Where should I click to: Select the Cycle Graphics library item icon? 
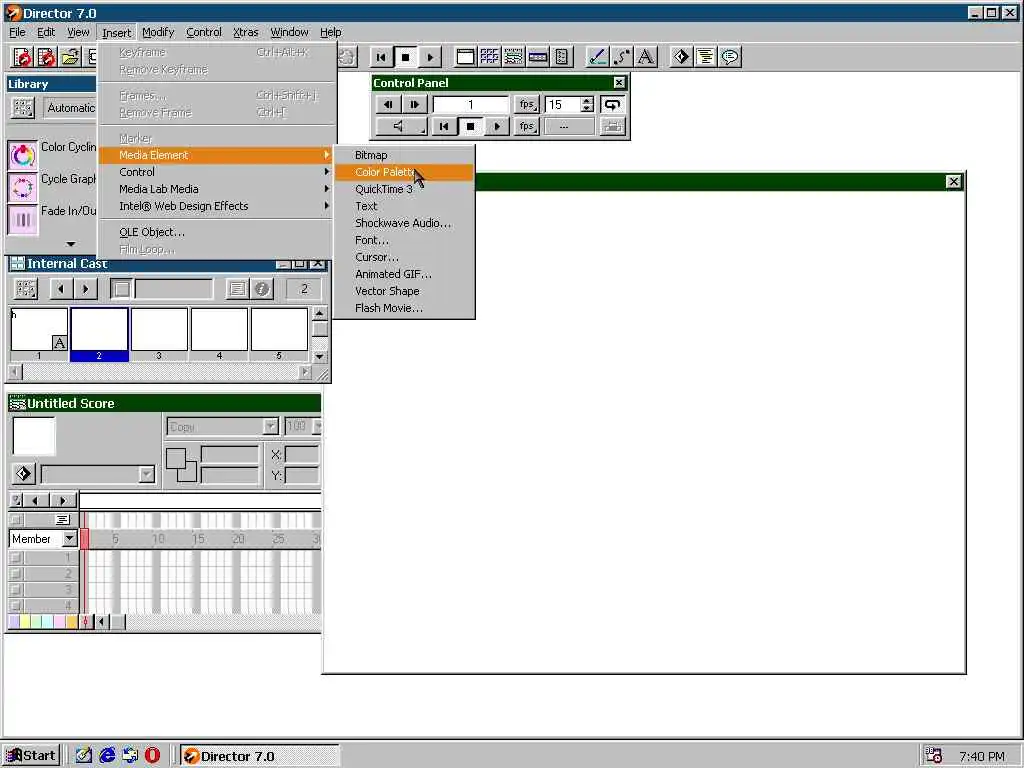[x=23, y=187]
